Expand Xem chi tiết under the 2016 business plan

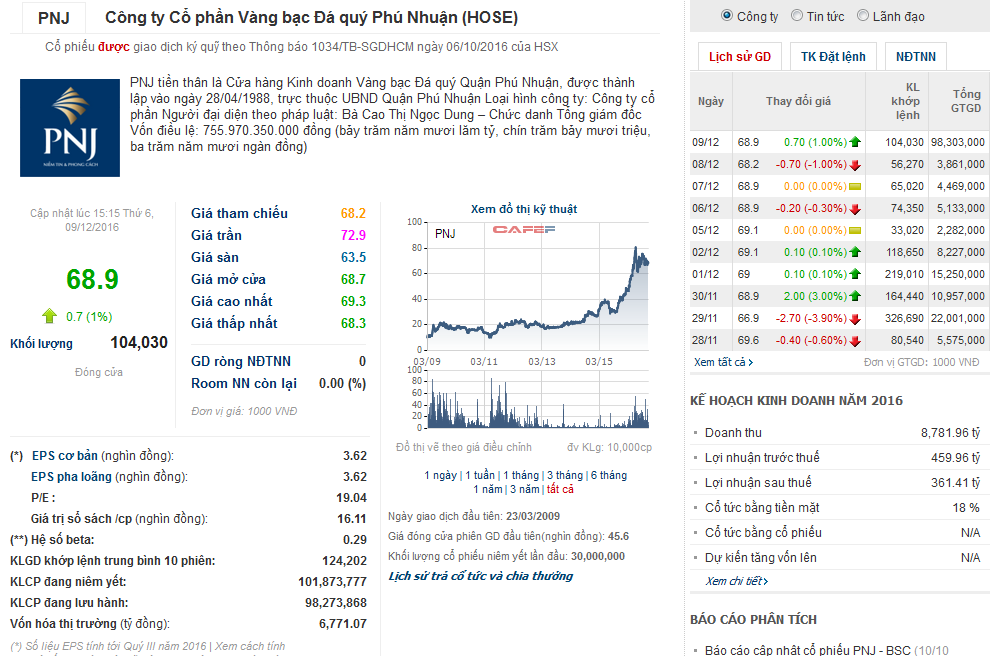pyautogui.click(x=737, y=581)
